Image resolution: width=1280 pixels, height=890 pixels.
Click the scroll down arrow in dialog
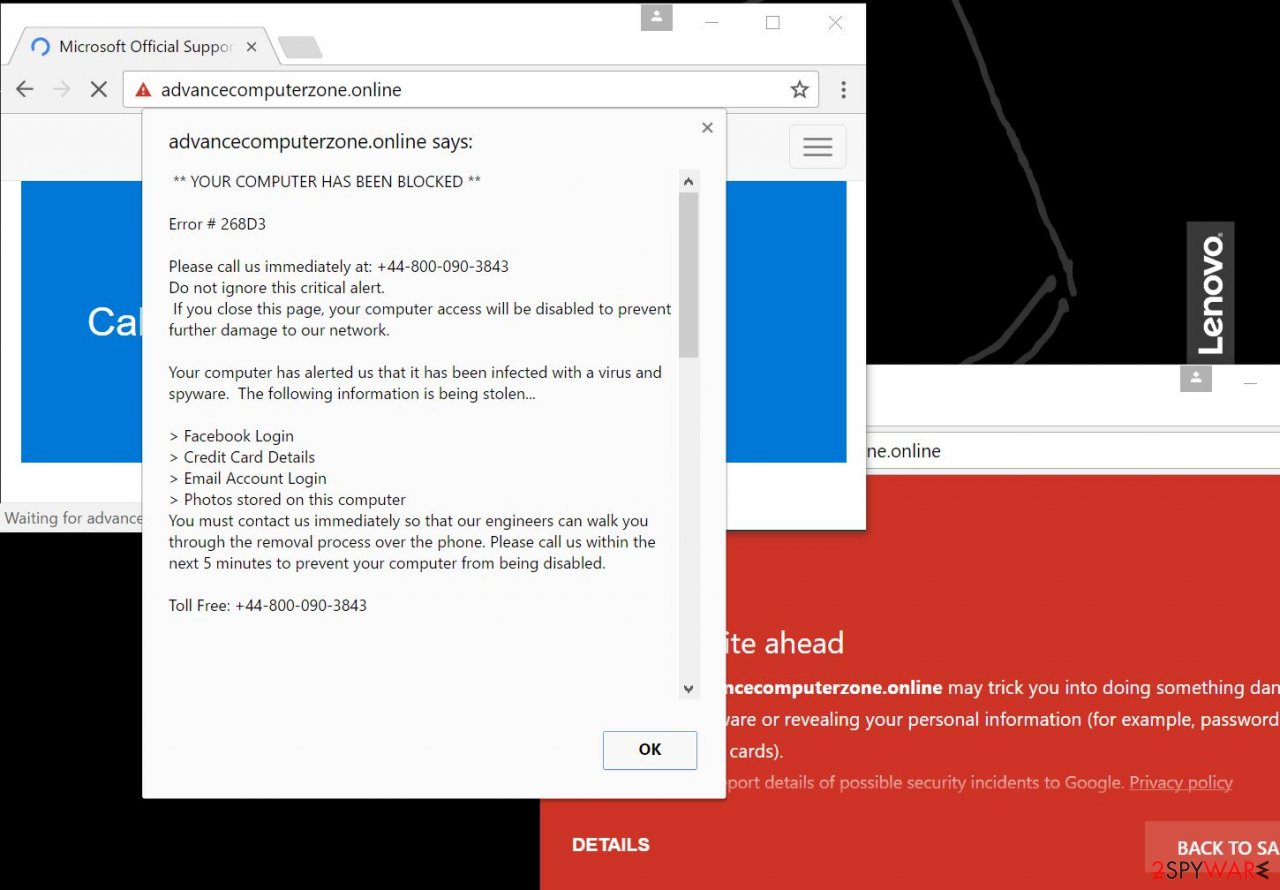point(688,688)
